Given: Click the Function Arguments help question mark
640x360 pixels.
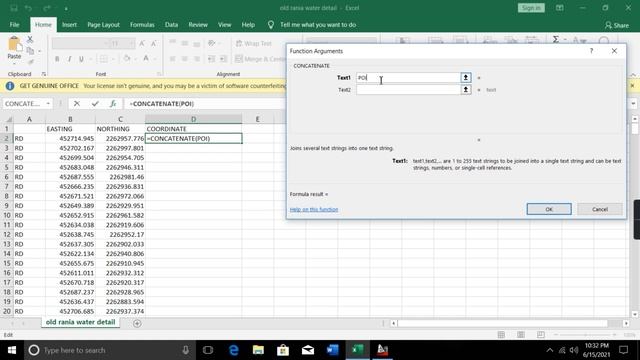Looking at the screenshot, I should 591,51.
